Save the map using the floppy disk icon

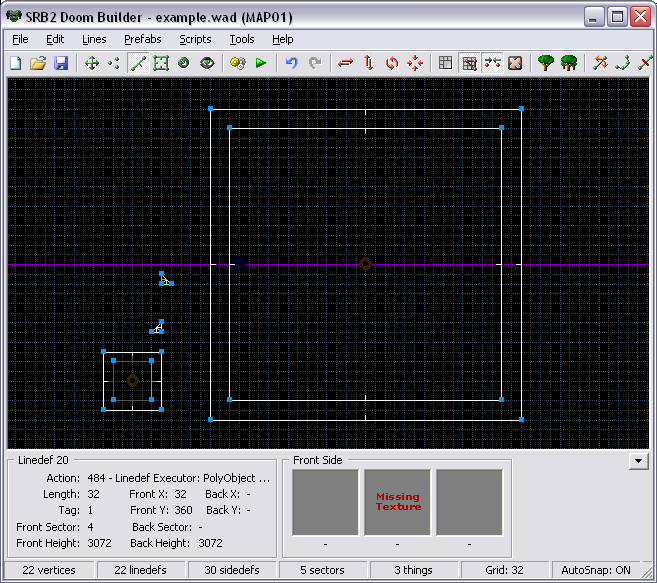pyautogui.click(x=61, y=63)
